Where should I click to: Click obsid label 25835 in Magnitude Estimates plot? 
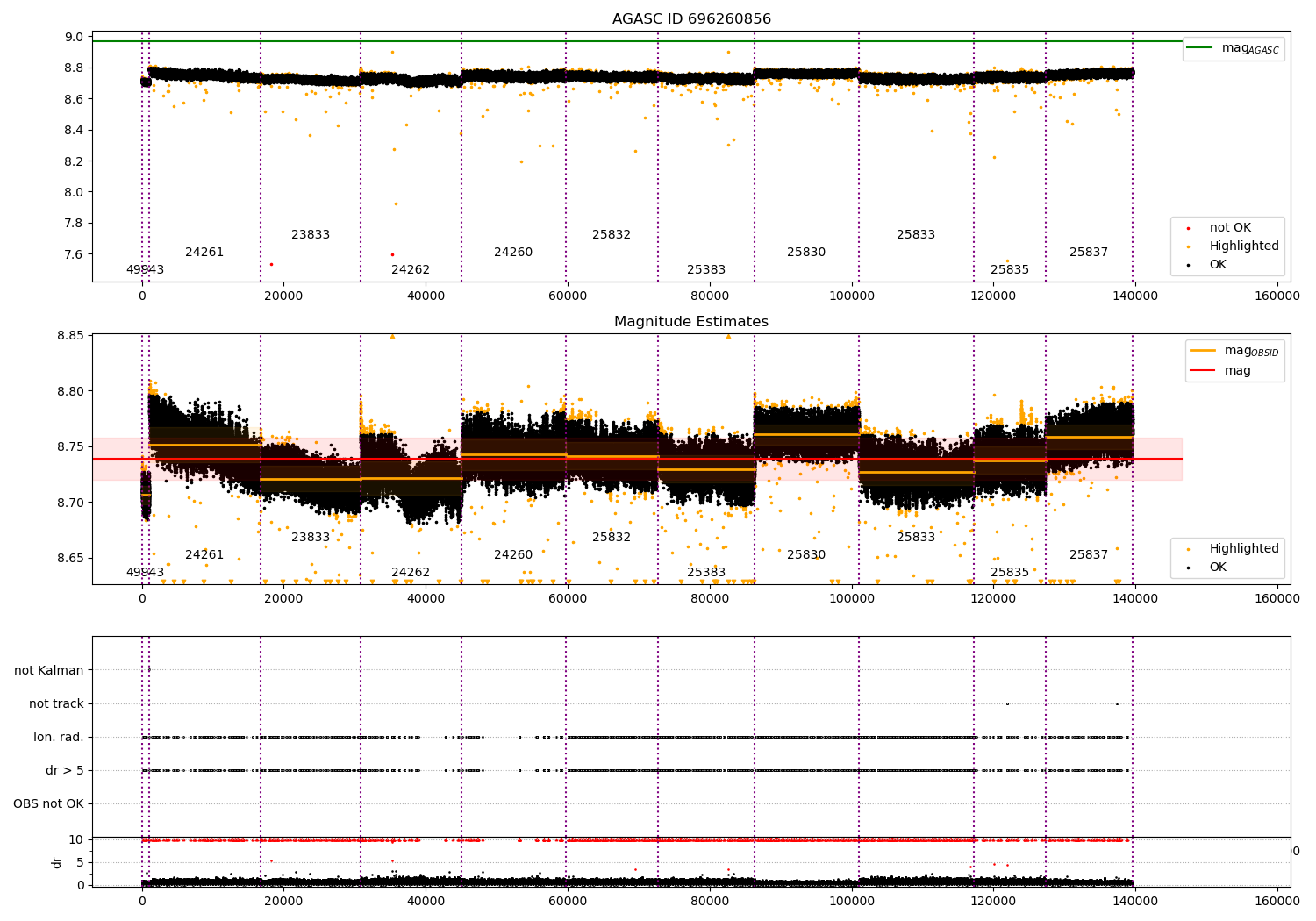coord(1010,572)
